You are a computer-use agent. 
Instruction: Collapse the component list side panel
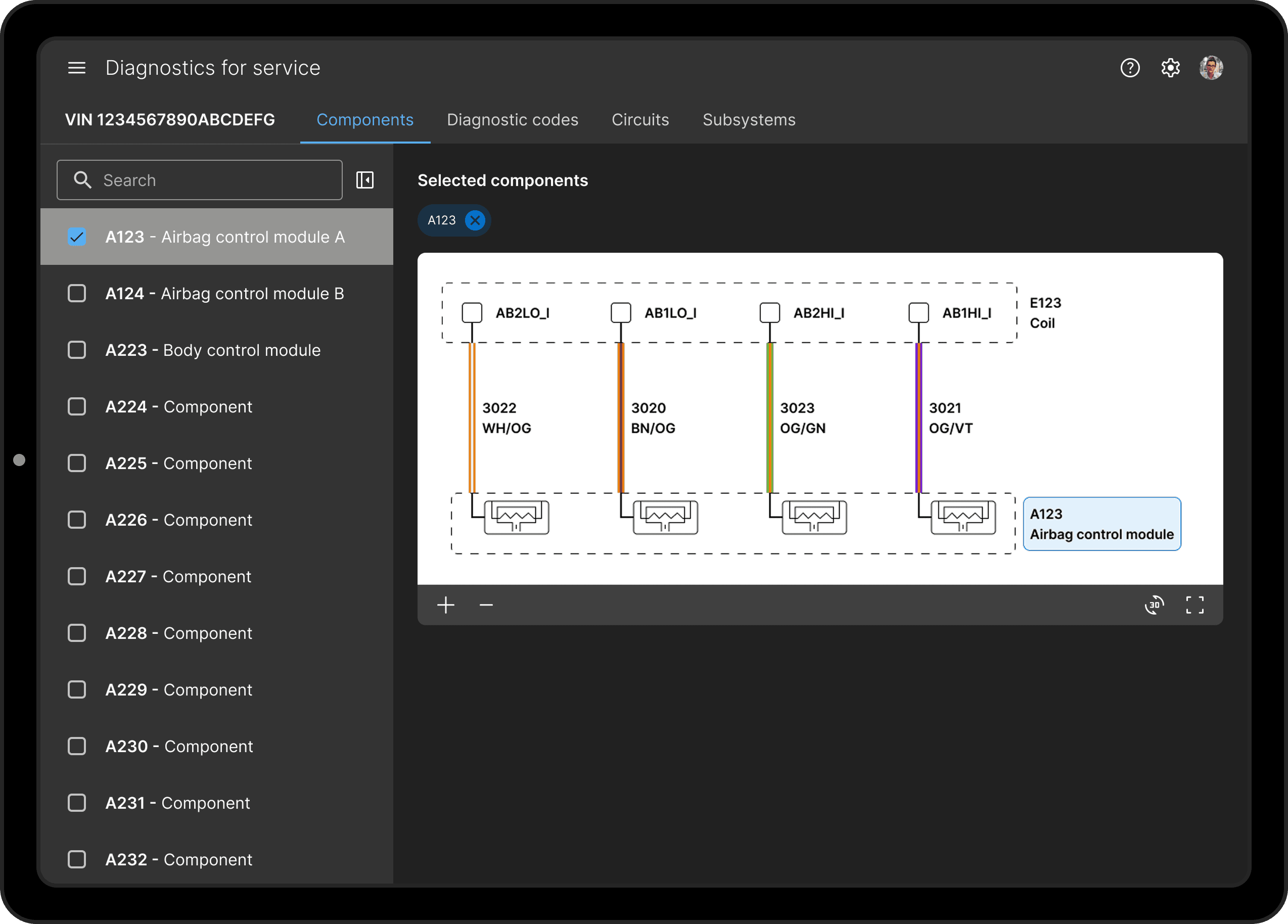pos(364,180)
